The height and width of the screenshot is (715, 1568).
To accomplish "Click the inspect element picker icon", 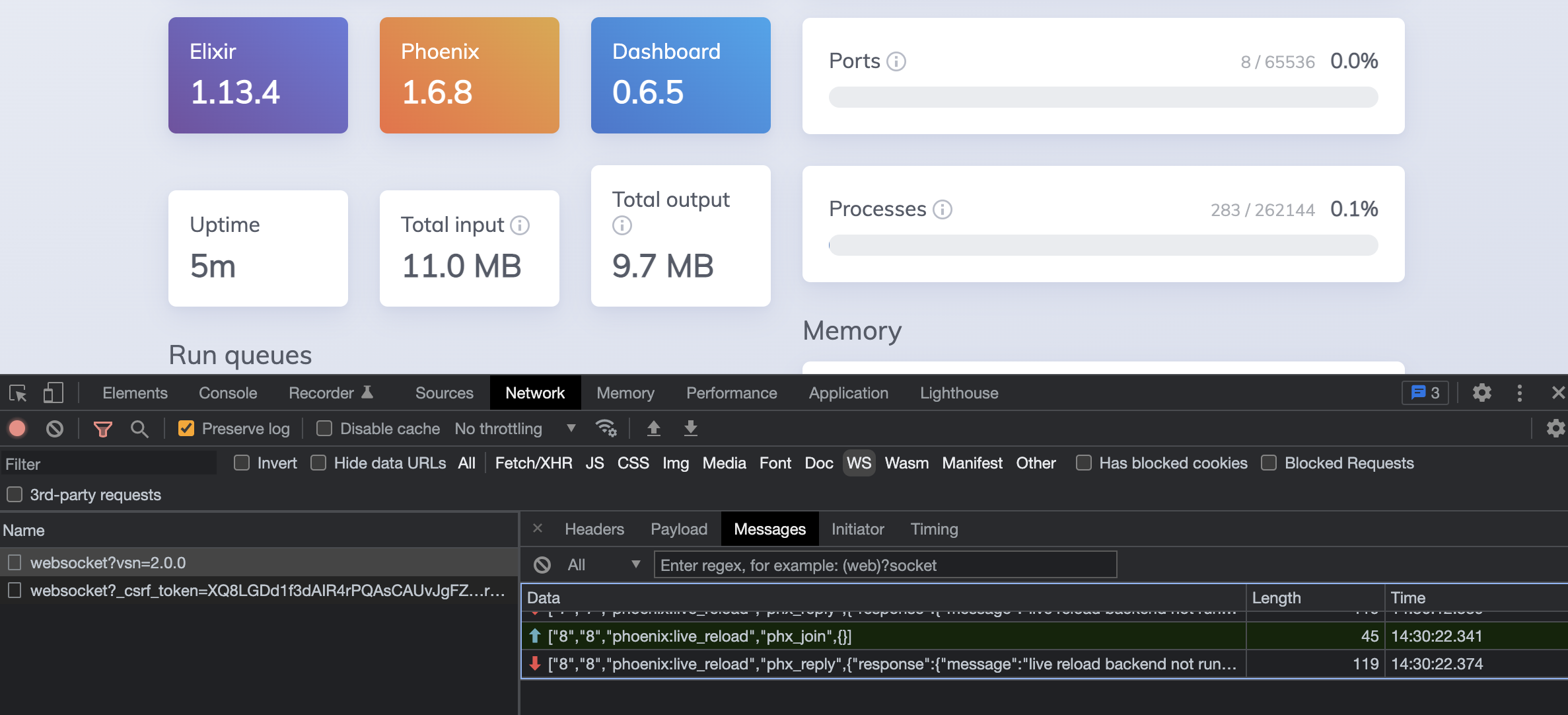I will [x=18, y=393].
